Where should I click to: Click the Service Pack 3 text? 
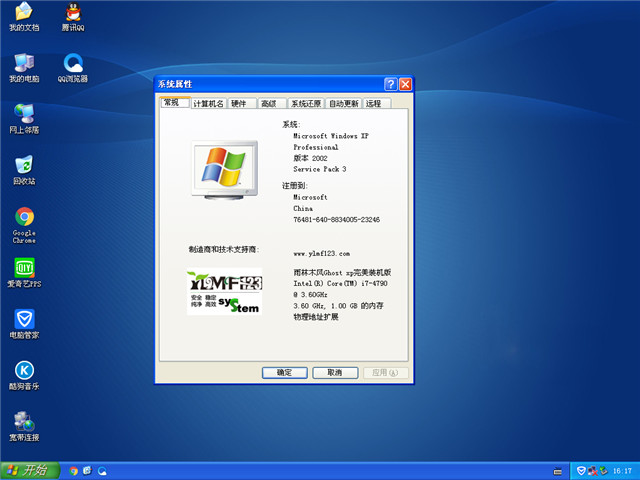pos(320,169)
